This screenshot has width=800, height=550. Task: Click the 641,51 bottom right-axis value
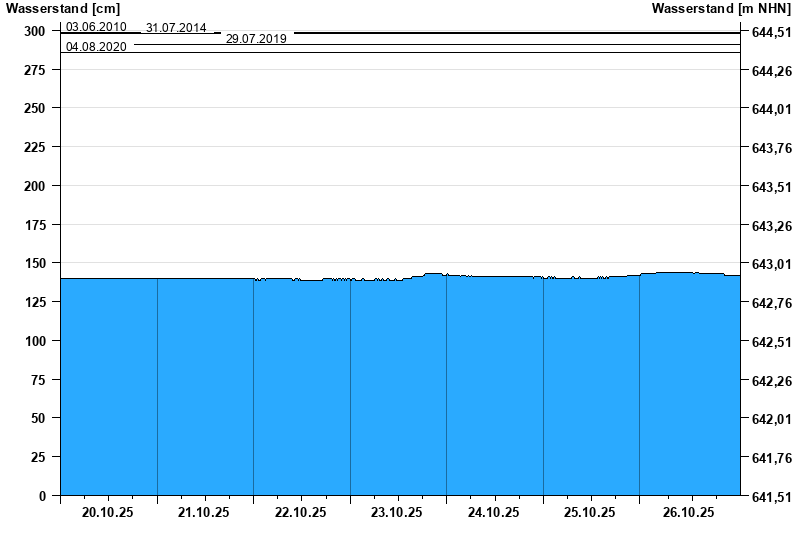pos(772,496)
